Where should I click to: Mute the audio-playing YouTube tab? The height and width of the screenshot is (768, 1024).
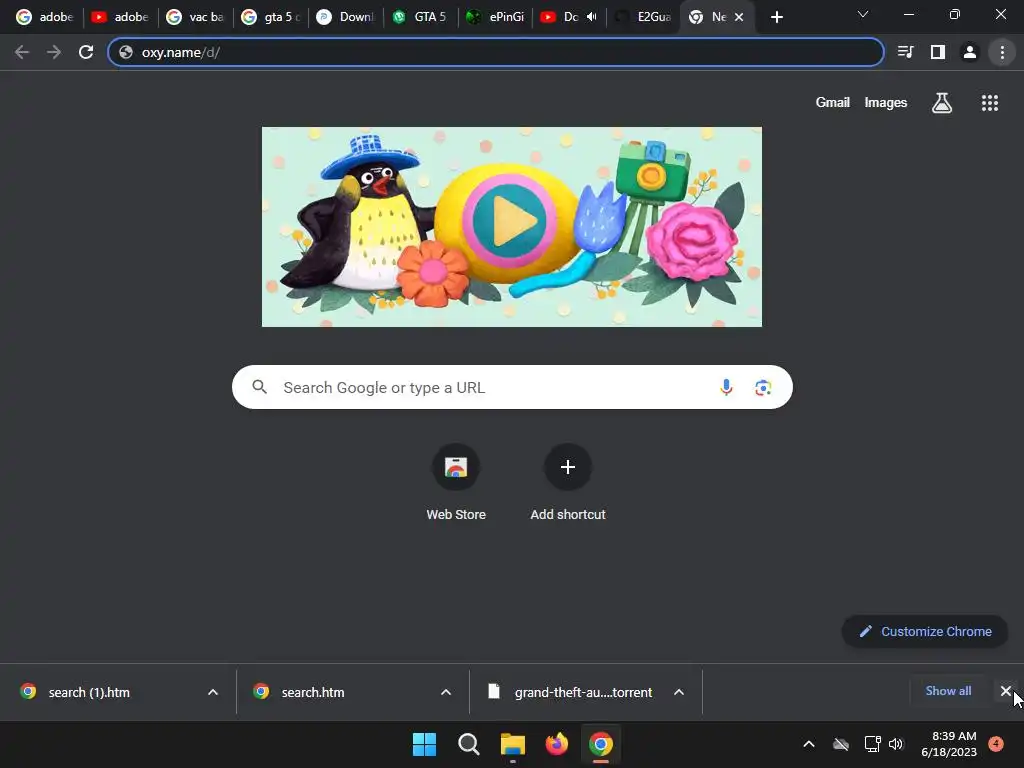pos(591,17)
